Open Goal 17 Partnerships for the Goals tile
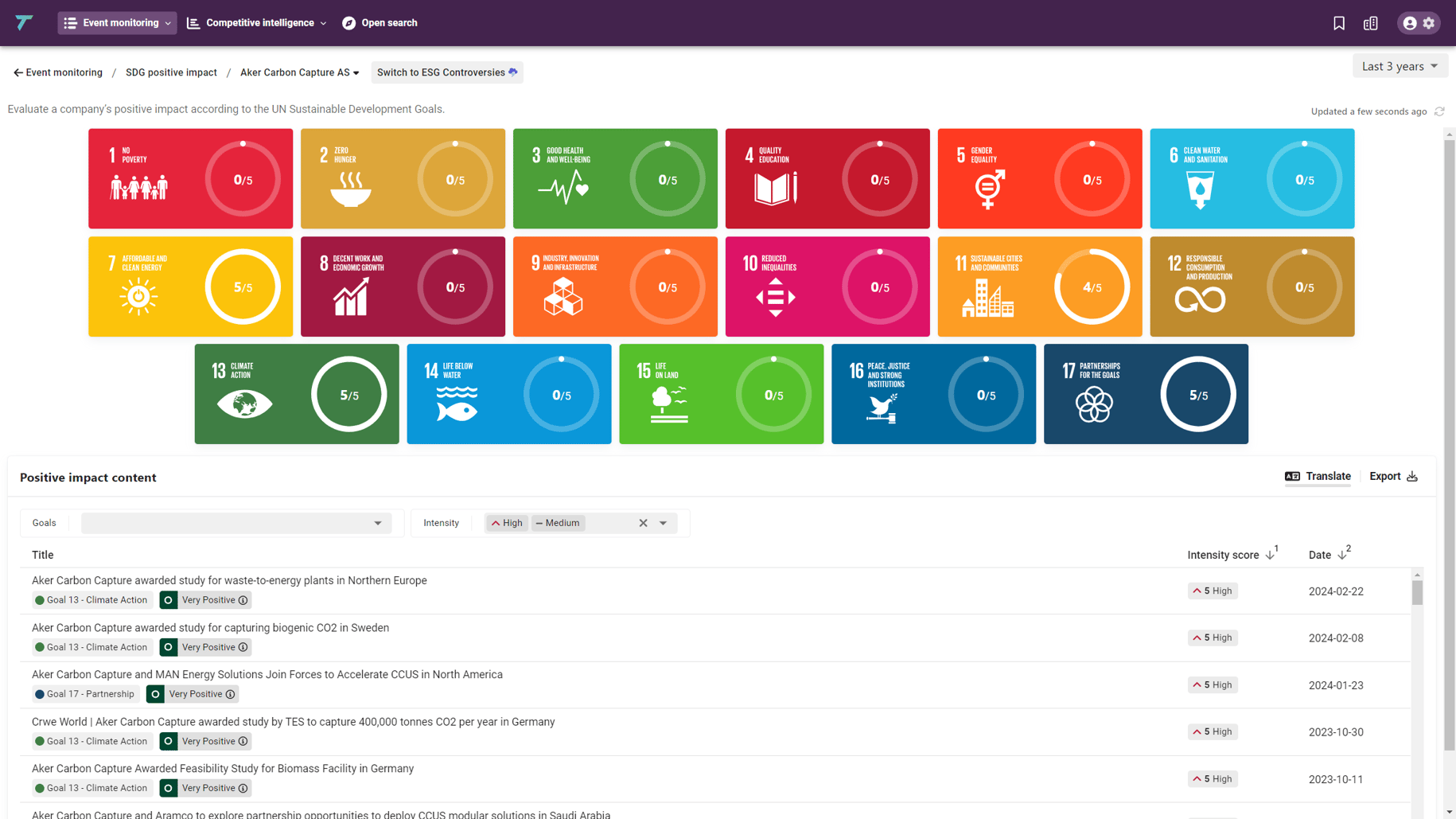The width and height of the screenshot is (1456, 819). (x=1146, y=393)
